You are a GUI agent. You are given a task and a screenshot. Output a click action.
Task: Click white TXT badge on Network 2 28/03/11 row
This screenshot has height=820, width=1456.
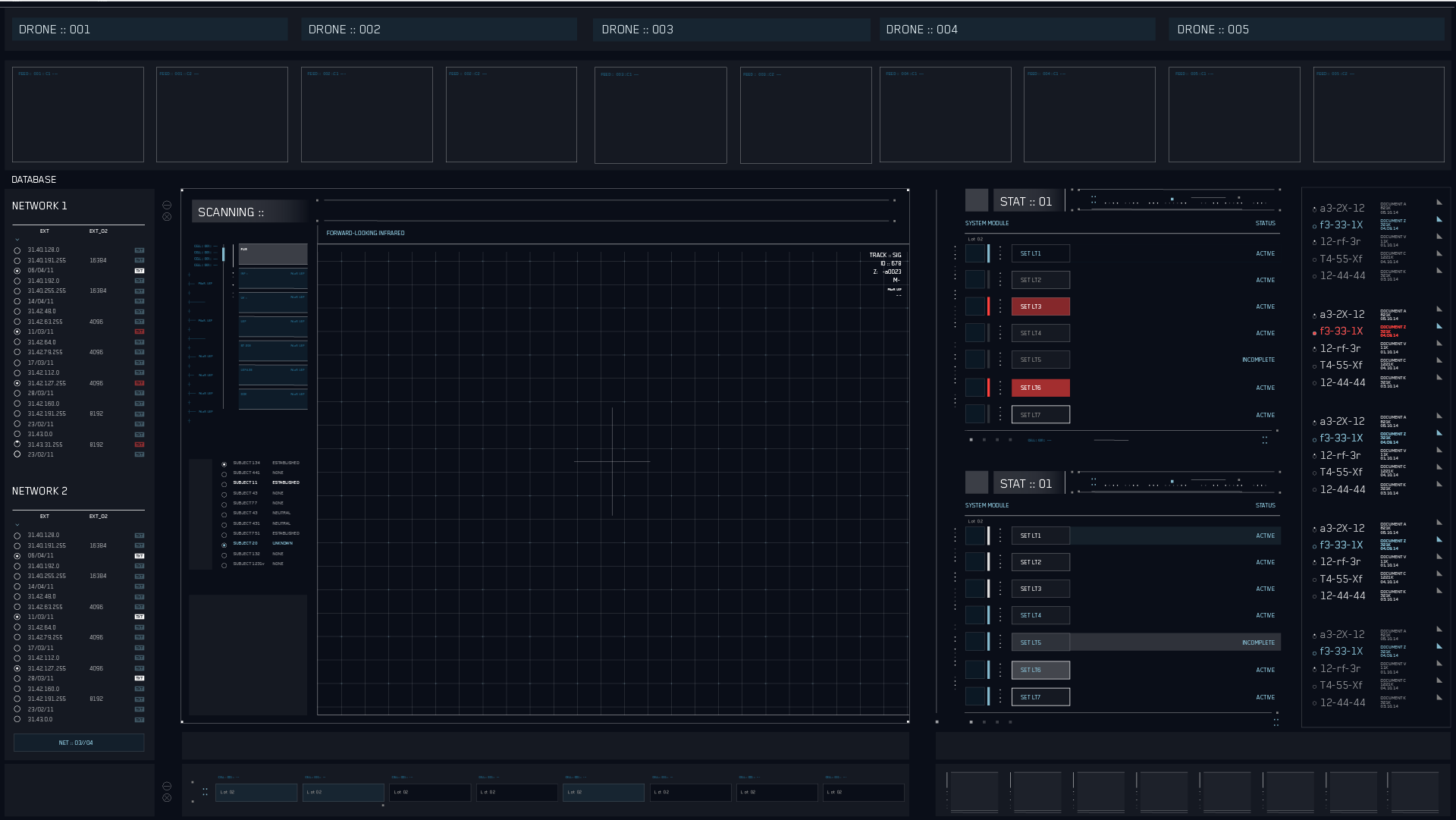click(x=140, y=678)
